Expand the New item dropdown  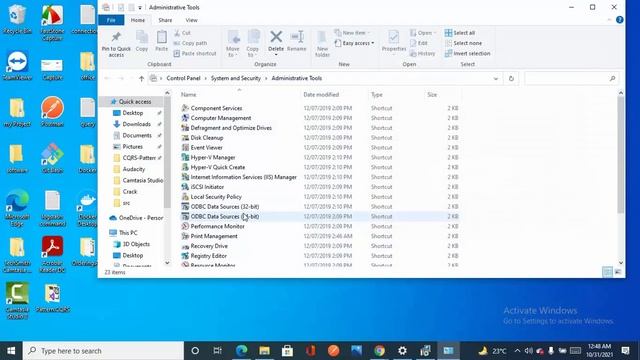click(x=352, y=33)
